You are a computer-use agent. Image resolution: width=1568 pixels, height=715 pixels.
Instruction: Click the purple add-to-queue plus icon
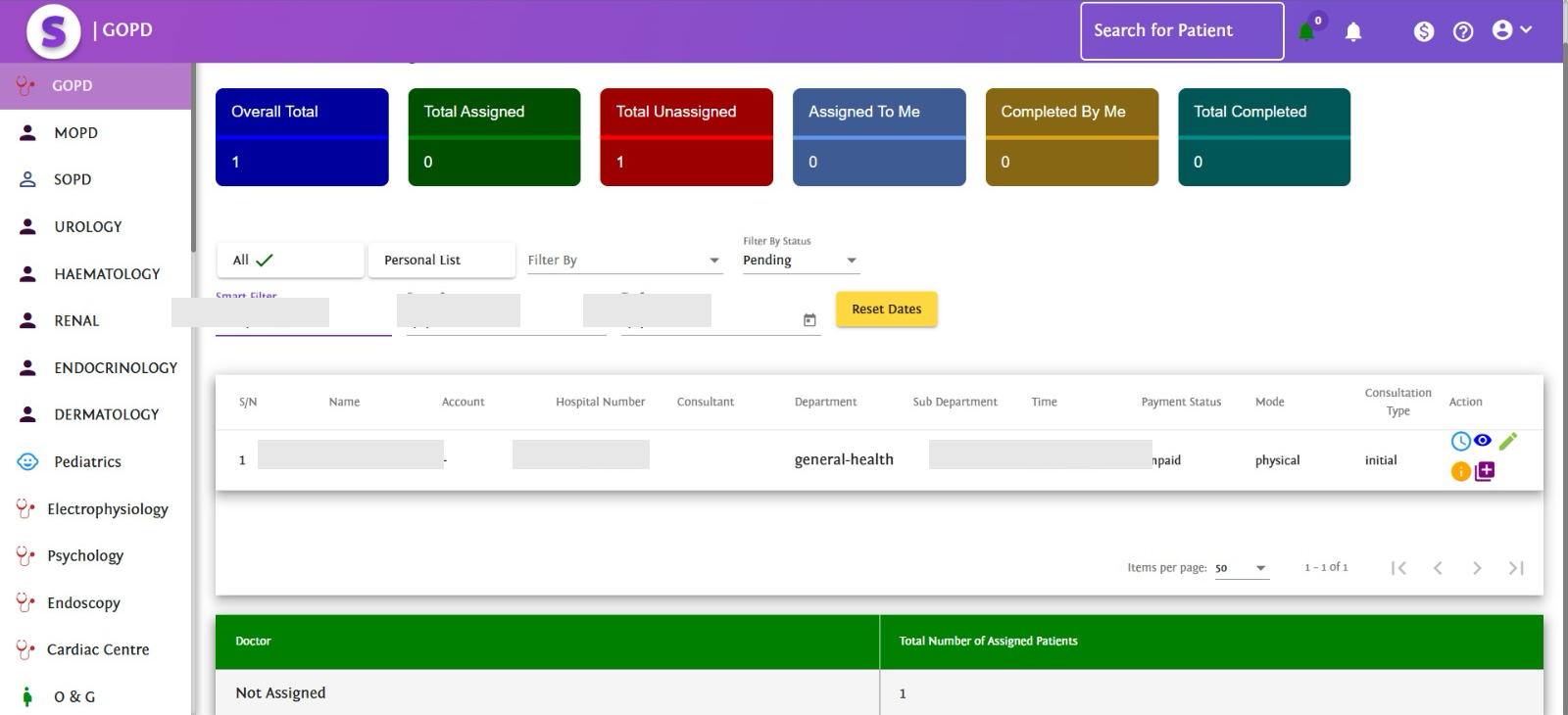(x=1485, y=471)
